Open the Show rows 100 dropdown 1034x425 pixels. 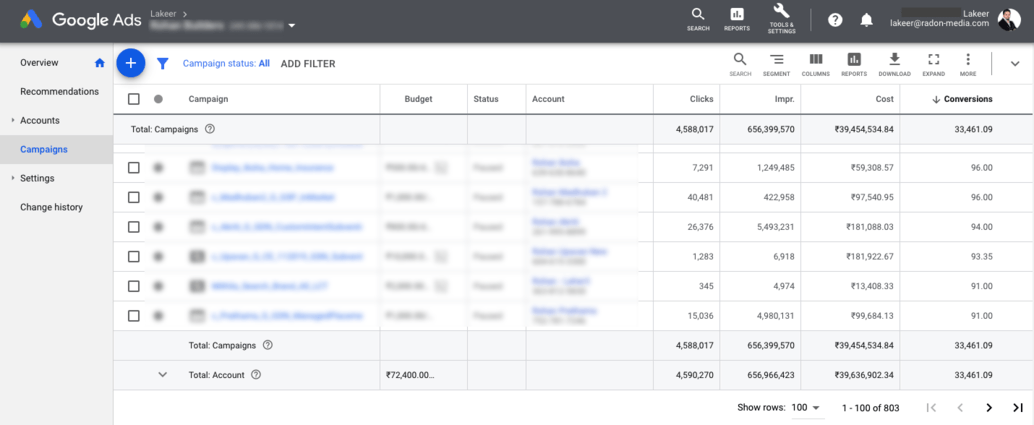tap(805, 408)
